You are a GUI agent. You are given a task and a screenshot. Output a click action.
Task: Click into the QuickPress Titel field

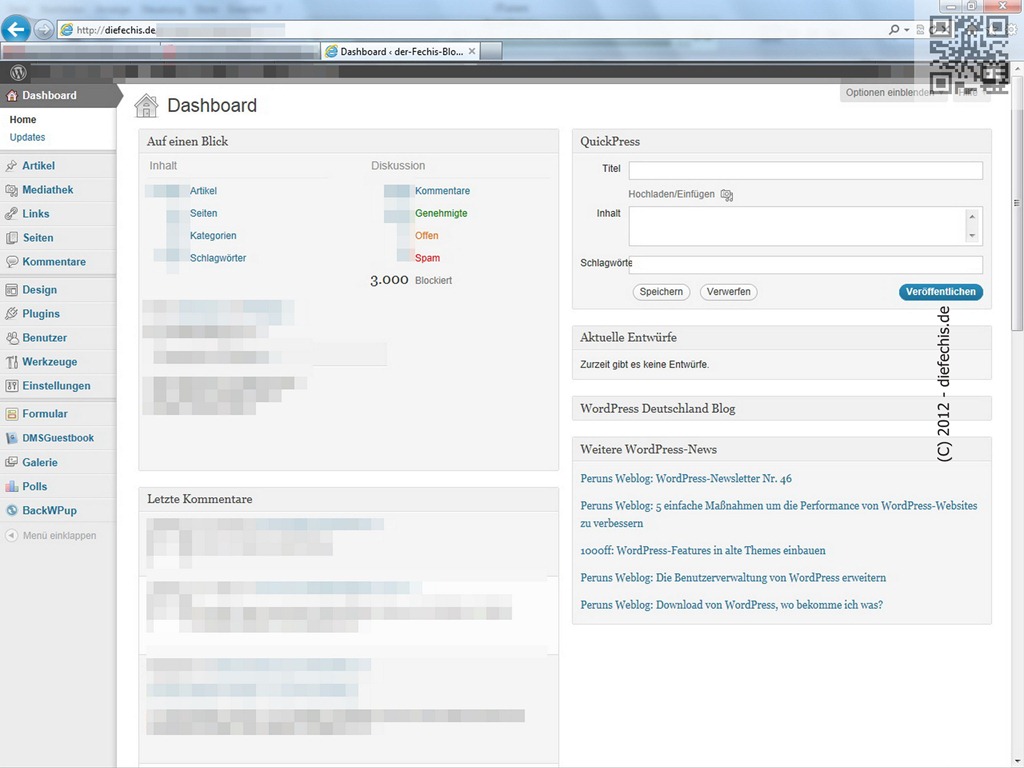pos(805,170)
